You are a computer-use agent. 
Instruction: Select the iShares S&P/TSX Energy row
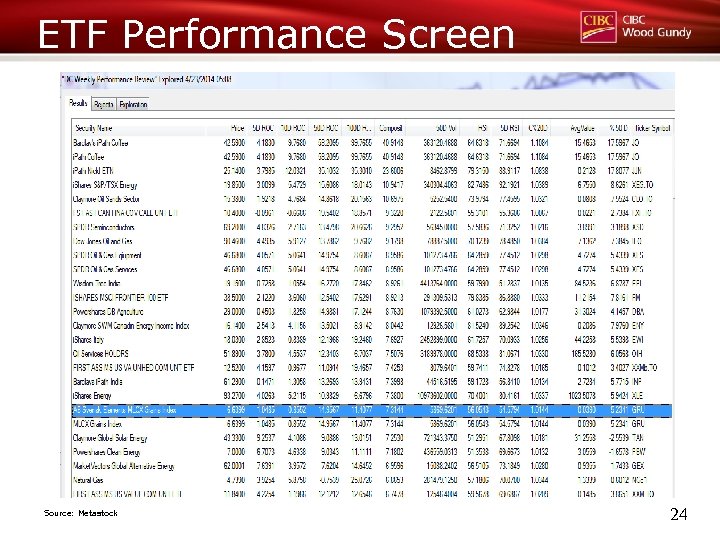pos(372,185)
